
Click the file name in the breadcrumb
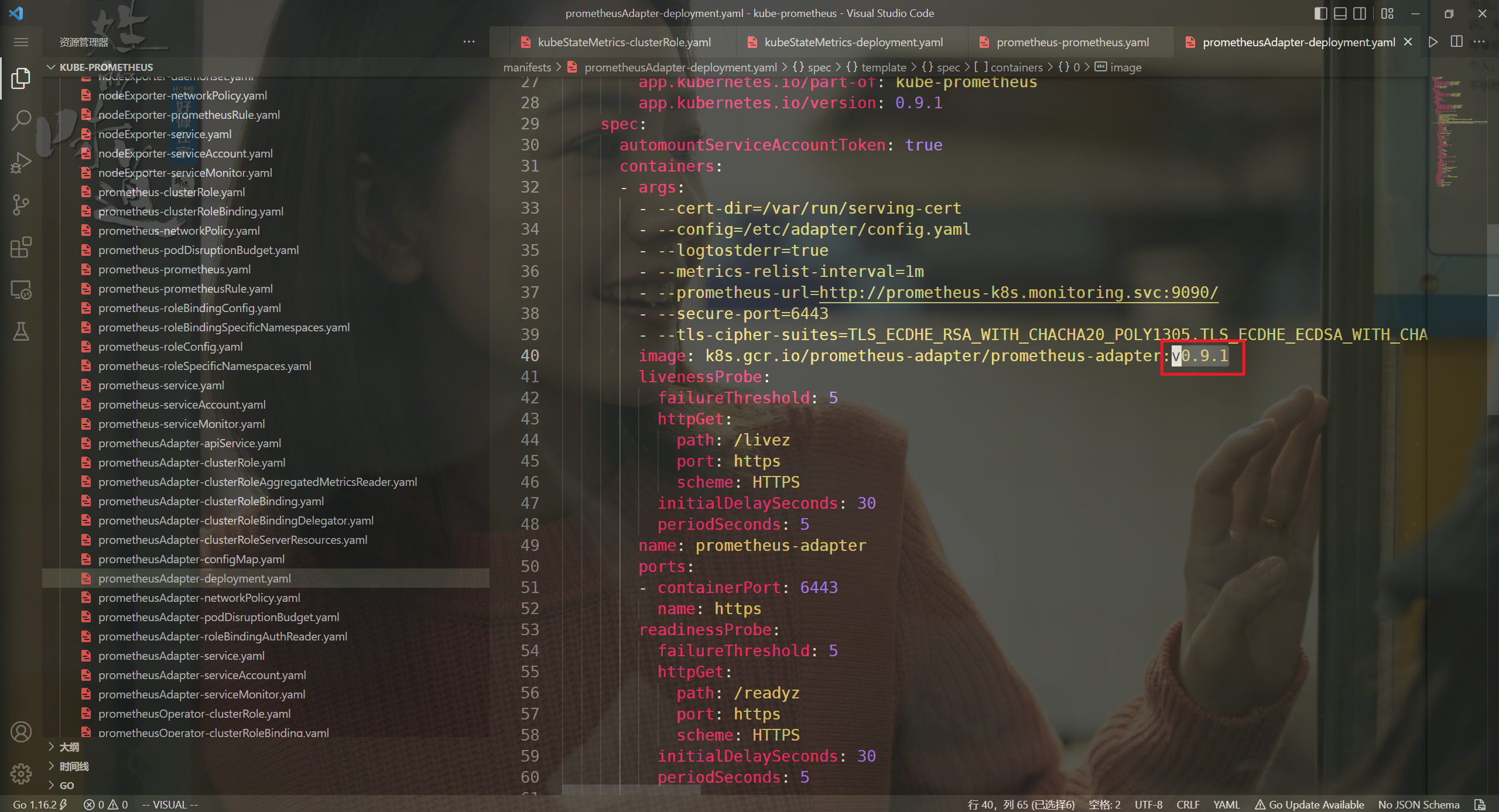pos(680,67)
